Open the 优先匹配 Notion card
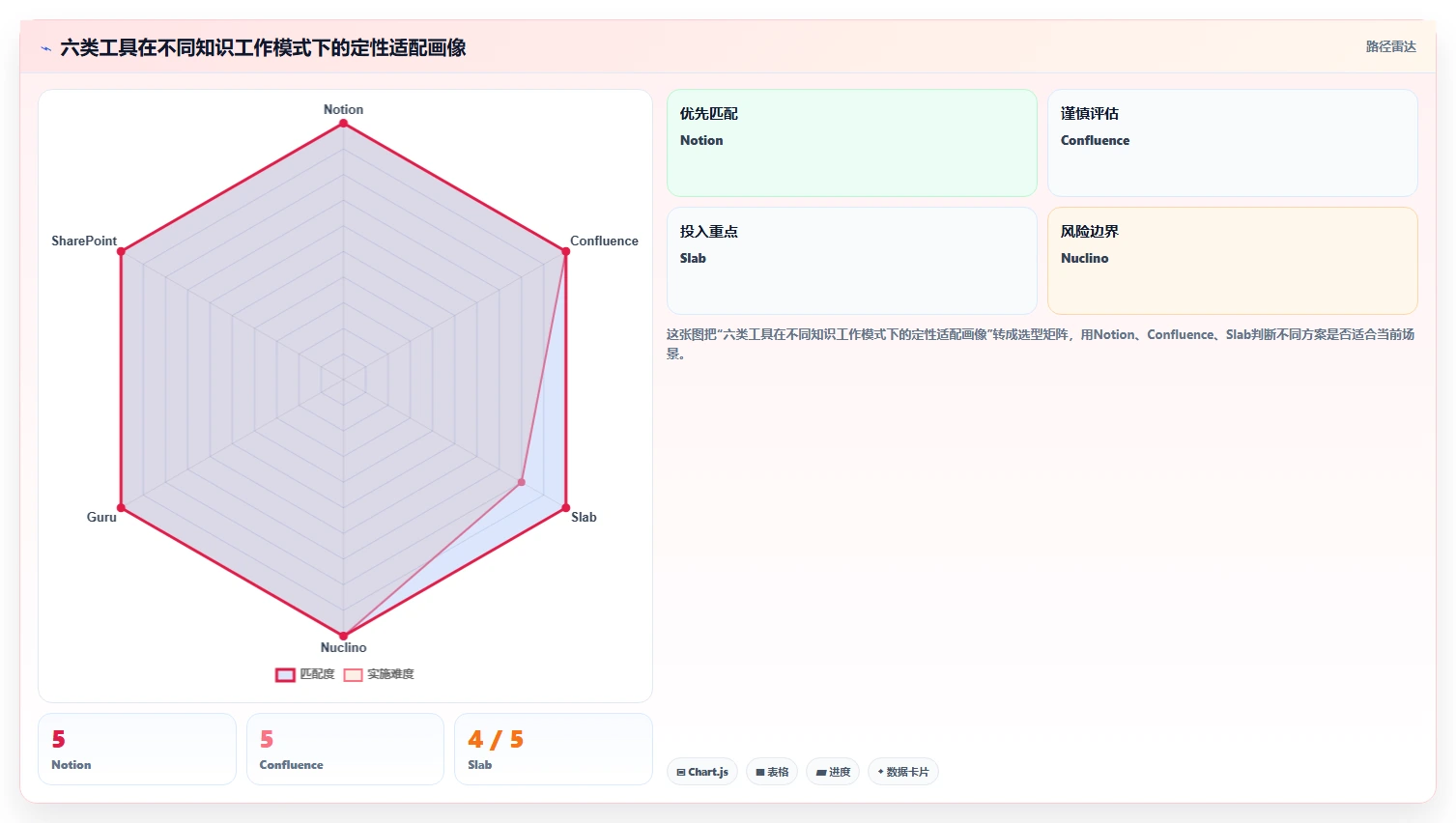This screenshot has height=823, width=1456. [x=851, y=143]
